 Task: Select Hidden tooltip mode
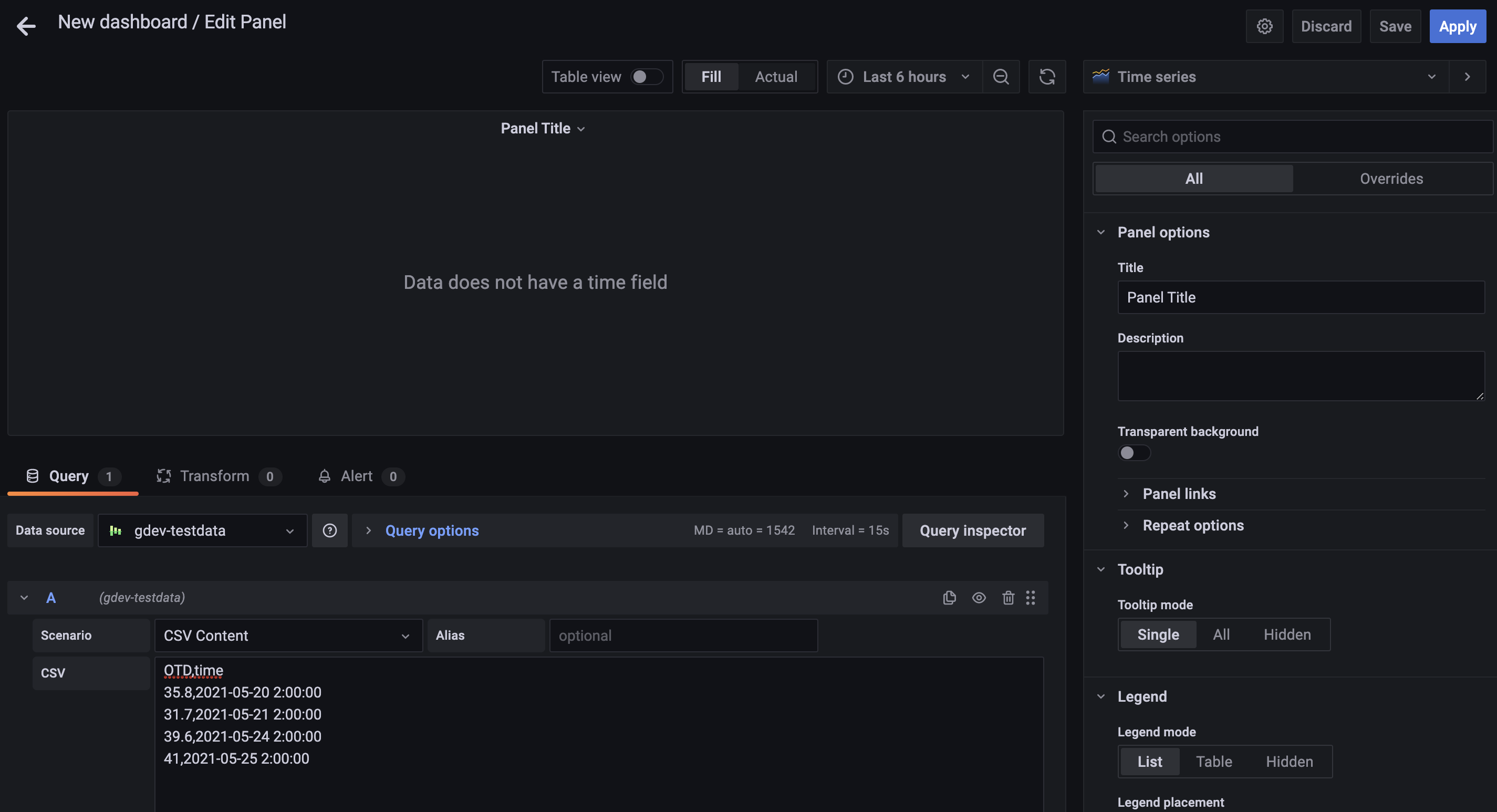click(x=1286, y=634)
